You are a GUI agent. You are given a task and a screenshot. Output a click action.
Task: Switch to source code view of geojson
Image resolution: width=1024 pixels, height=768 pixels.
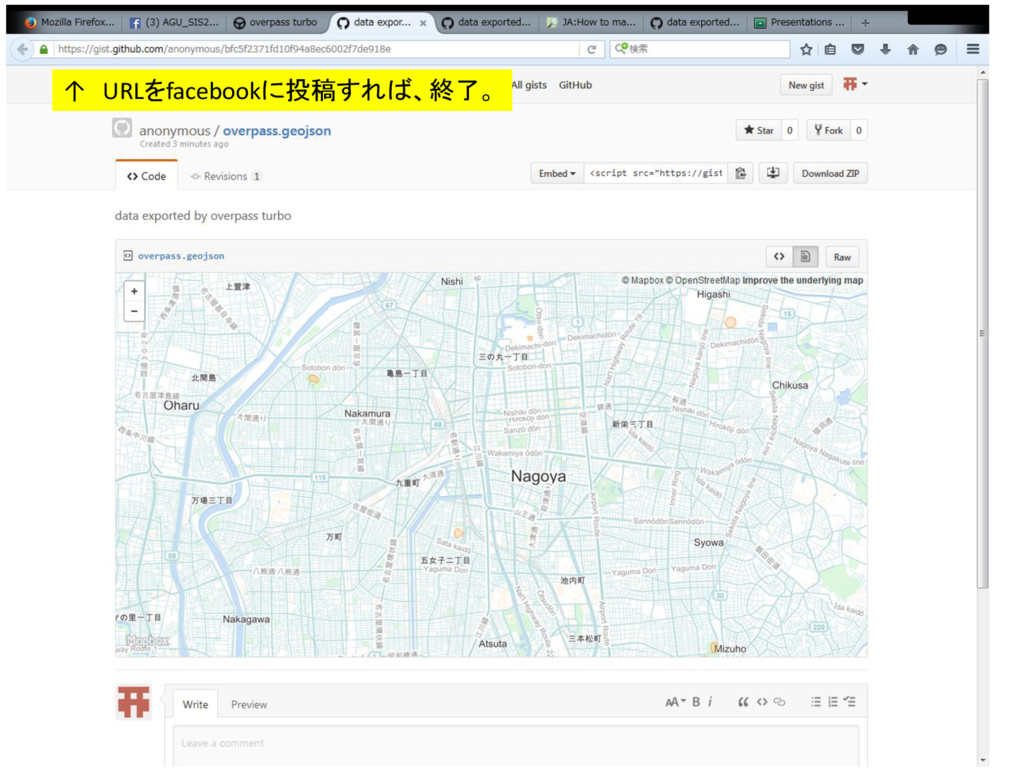click(x=779, y=257)
